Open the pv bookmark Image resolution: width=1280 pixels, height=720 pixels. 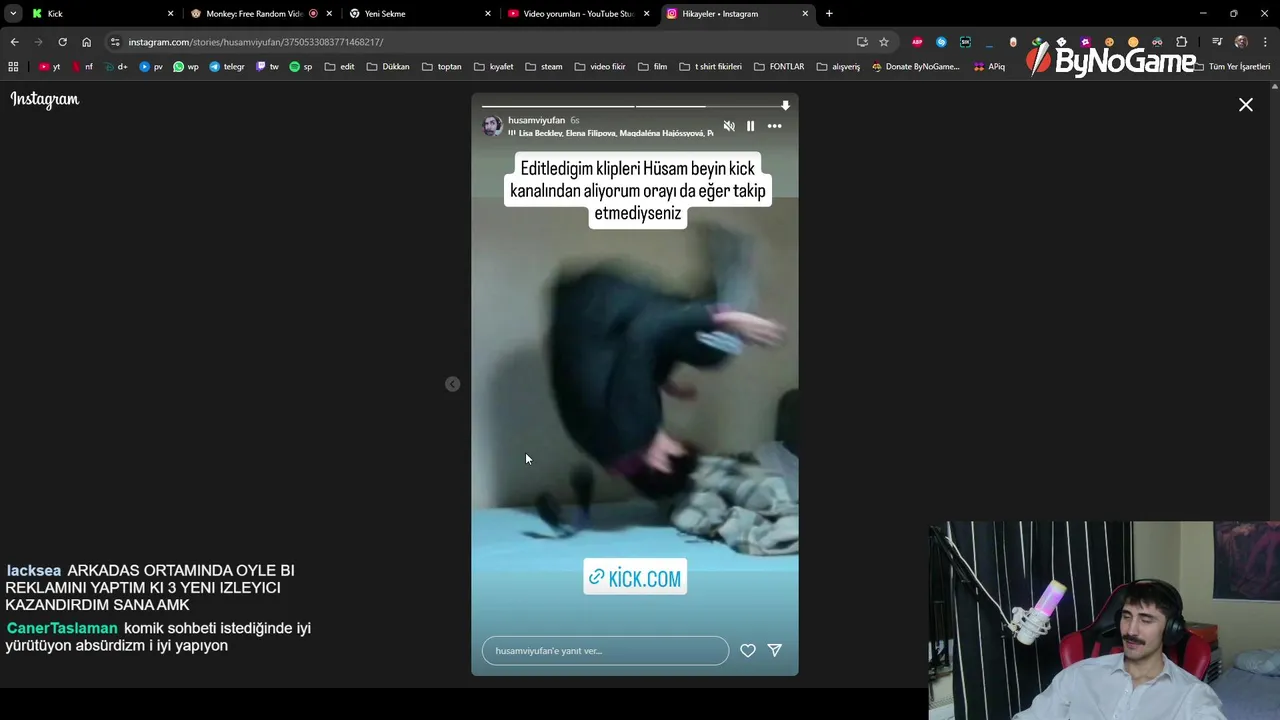[151, 67]
